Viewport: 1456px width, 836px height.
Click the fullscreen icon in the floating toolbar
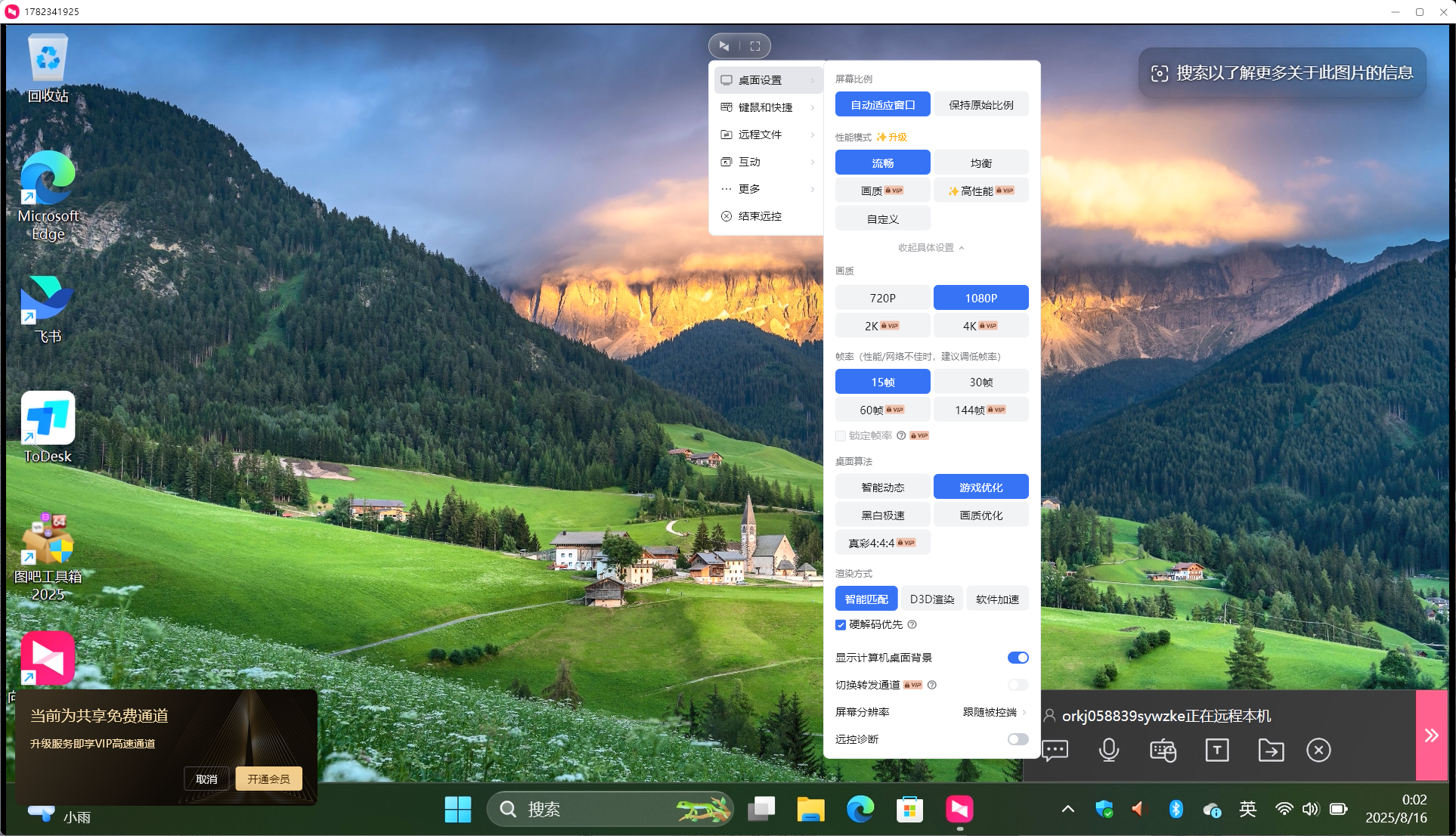[x=754, y=46]
